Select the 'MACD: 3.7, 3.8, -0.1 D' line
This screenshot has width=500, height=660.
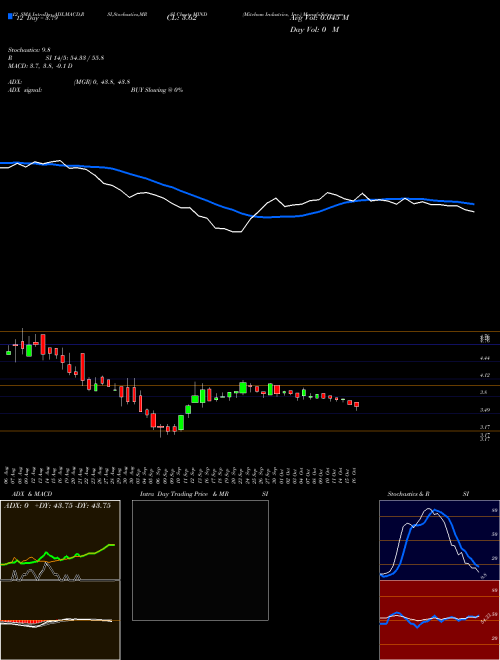click(x=40, y=66)
